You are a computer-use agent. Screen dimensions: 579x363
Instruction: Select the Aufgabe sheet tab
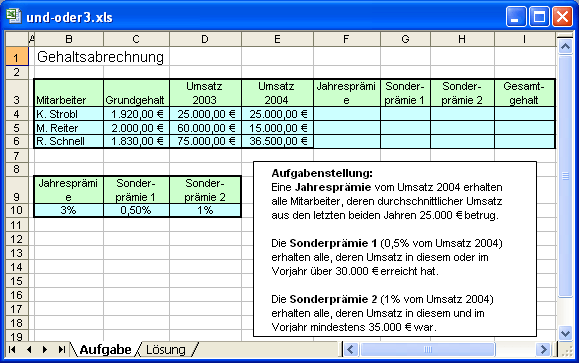click(x=105, y=349)
